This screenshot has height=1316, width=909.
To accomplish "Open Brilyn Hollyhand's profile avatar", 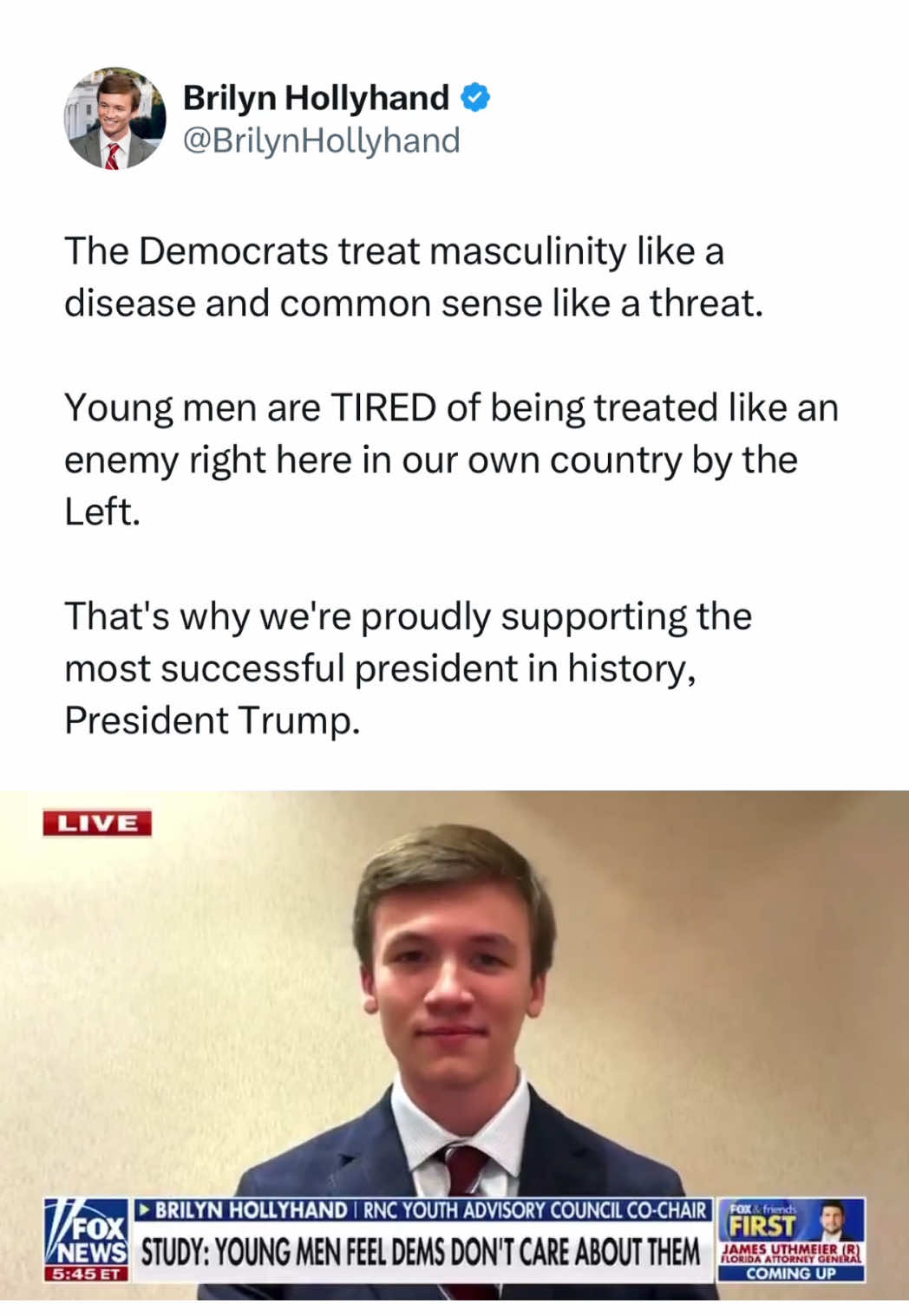I will [114, 119].
